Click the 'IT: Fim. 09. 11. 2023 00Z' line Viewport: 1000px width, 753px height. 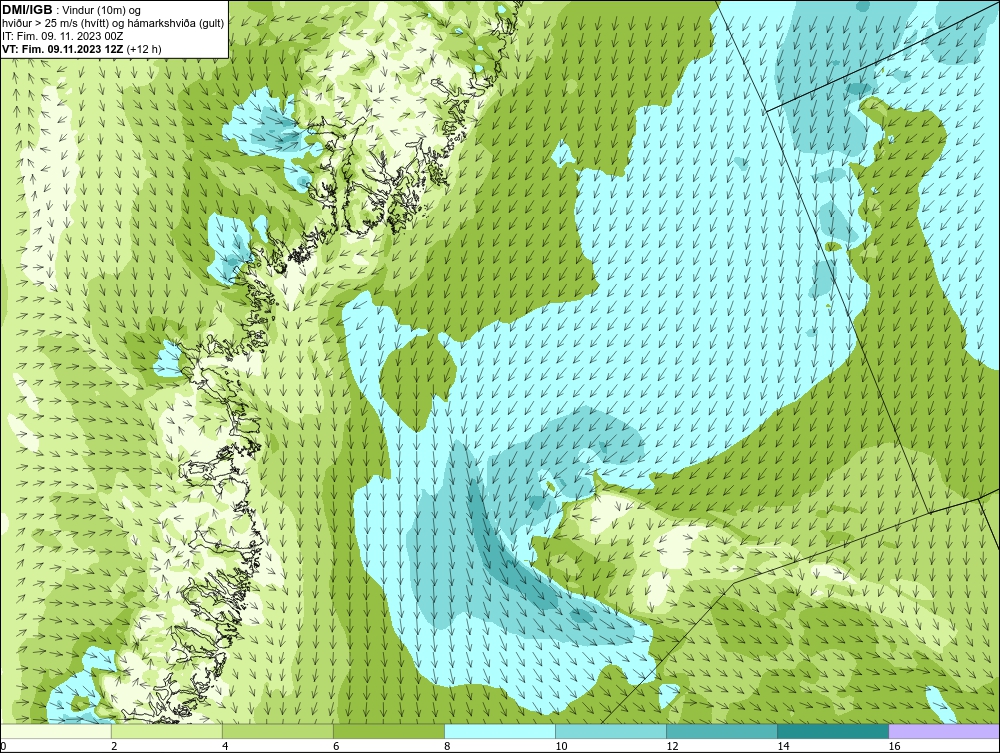62,36
